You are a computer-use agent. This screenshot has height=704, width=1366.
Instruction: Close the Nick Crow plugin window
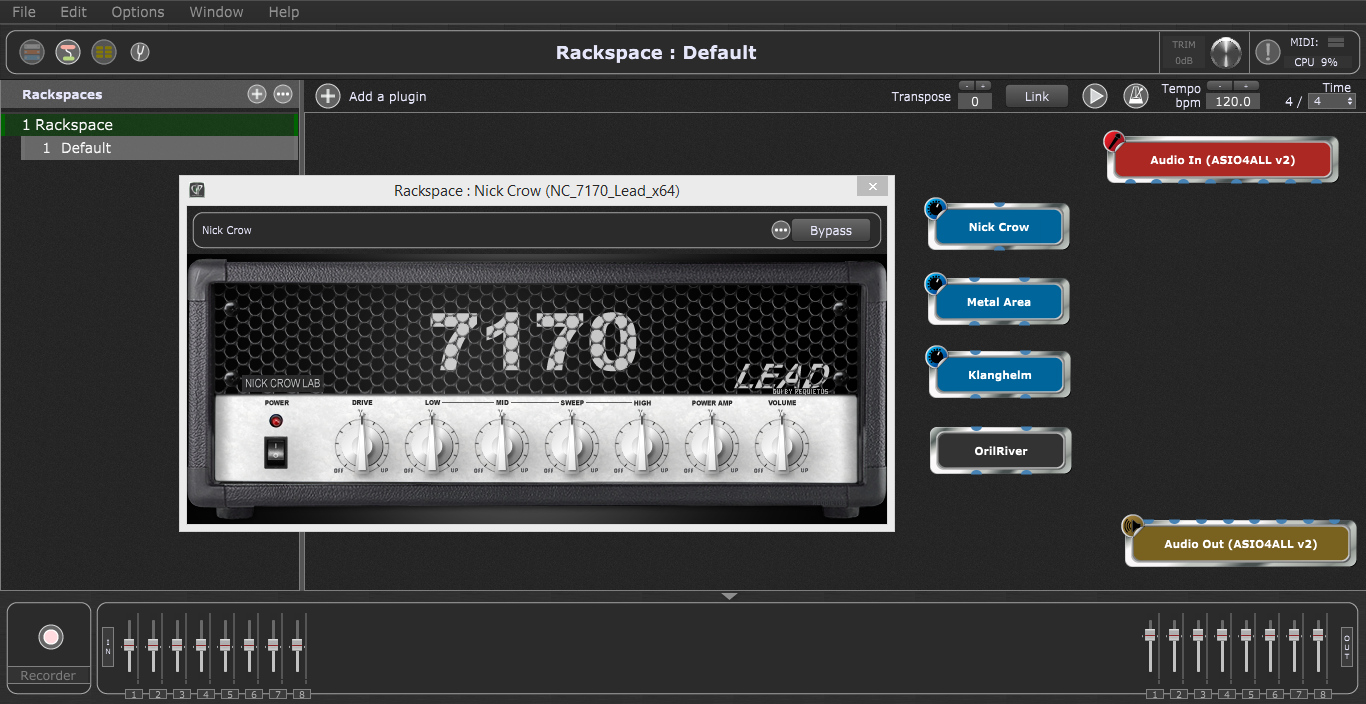point(872,187)
